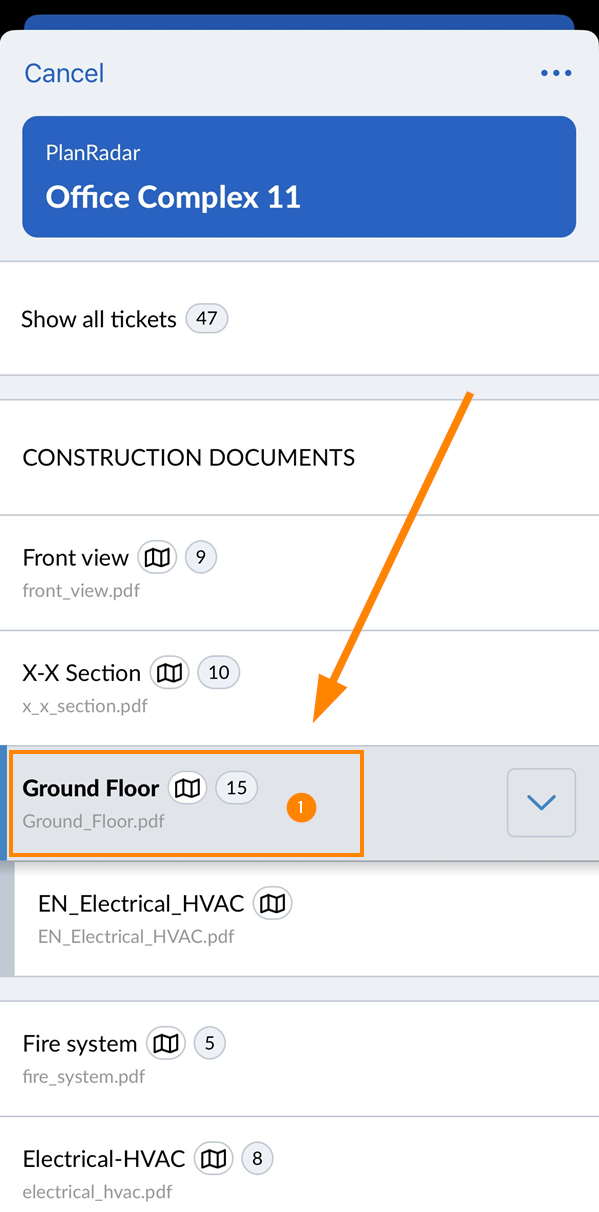Collapse Ground Floor with chevron button

click(x=541, y=802)
